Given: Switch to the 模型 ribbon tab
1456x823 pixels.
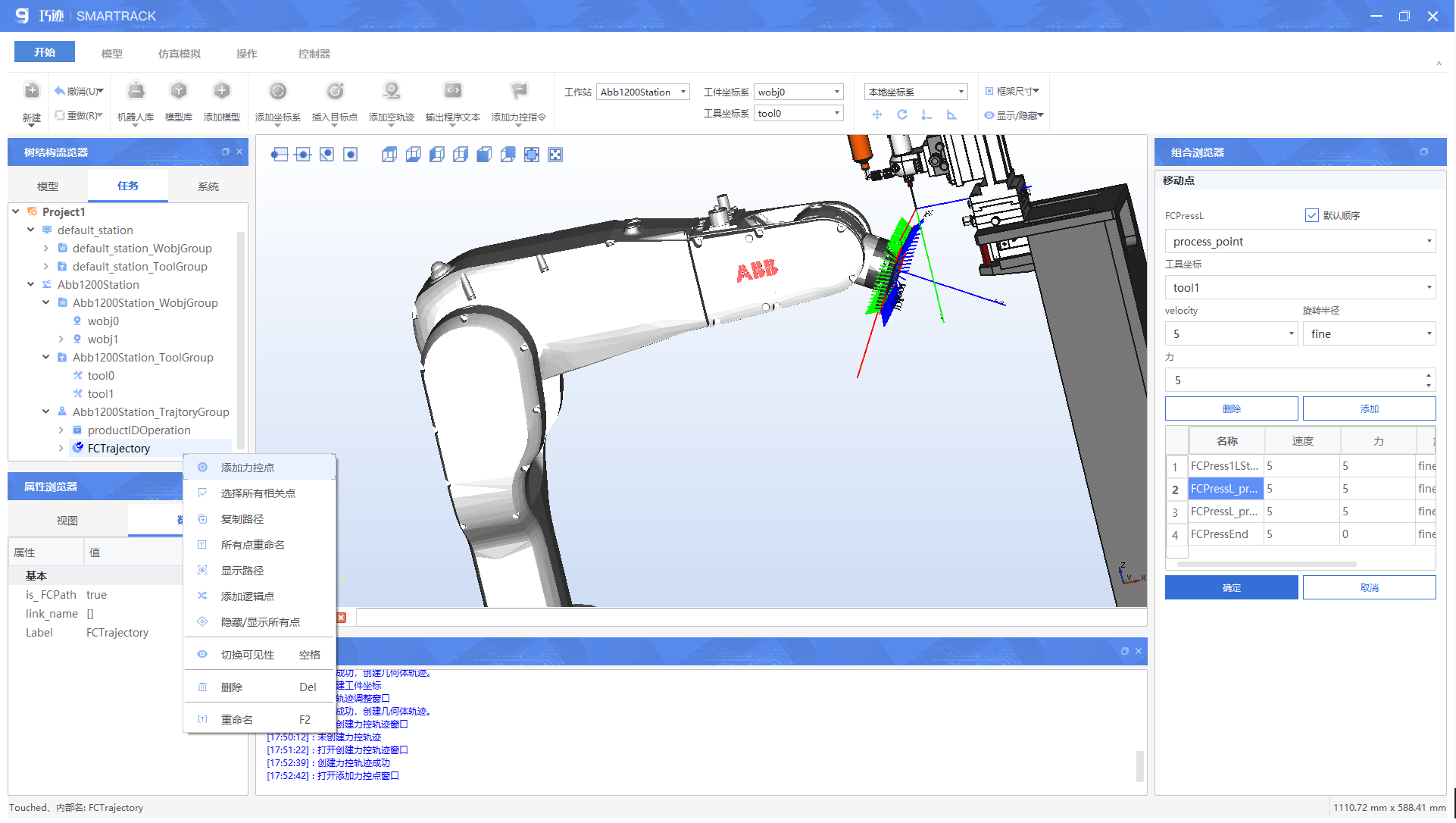Looking at the screenshot, I should pos(111,54).
